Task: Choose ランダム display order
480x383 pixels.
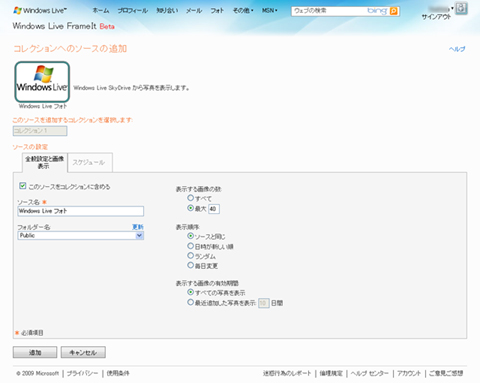Action: pyautogui.click(x=190, y=255)
